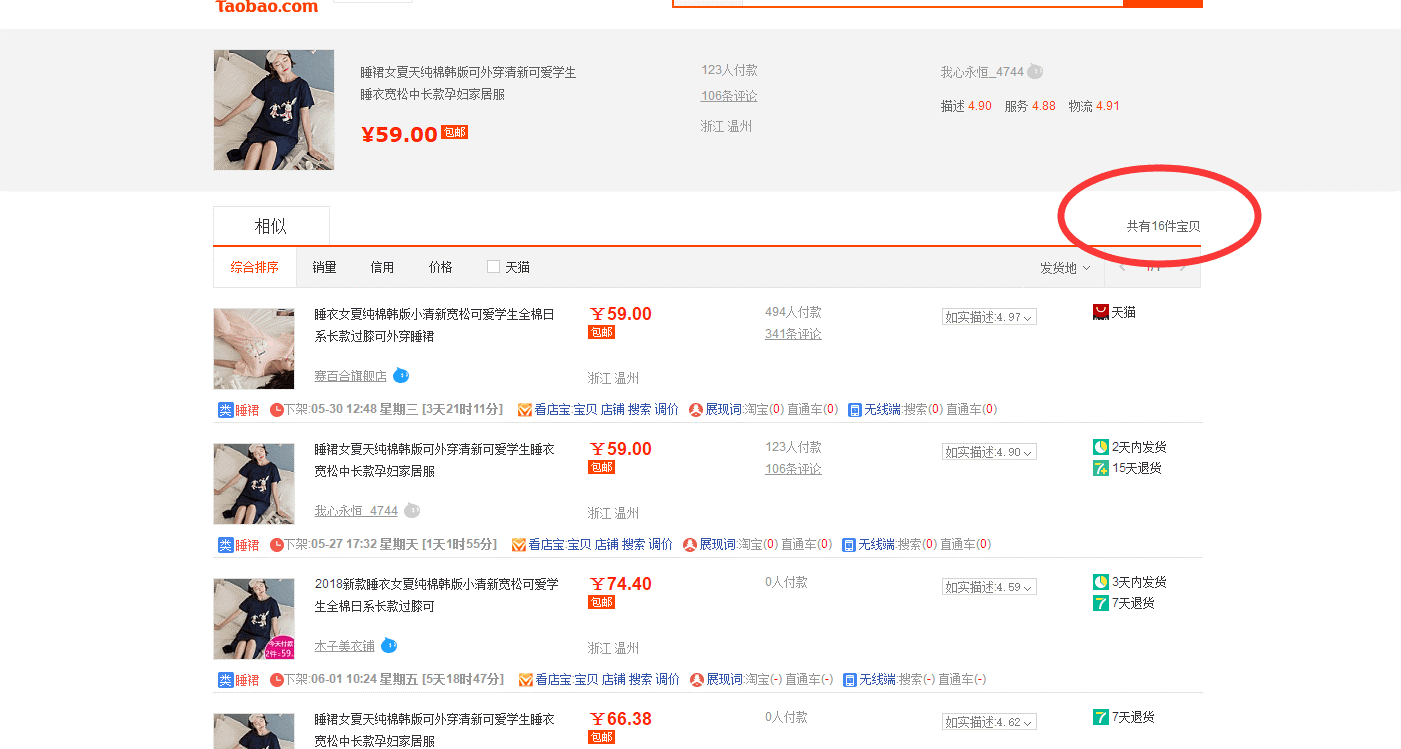Open the 木子美衣铺 shop link

tap(344, 646)
